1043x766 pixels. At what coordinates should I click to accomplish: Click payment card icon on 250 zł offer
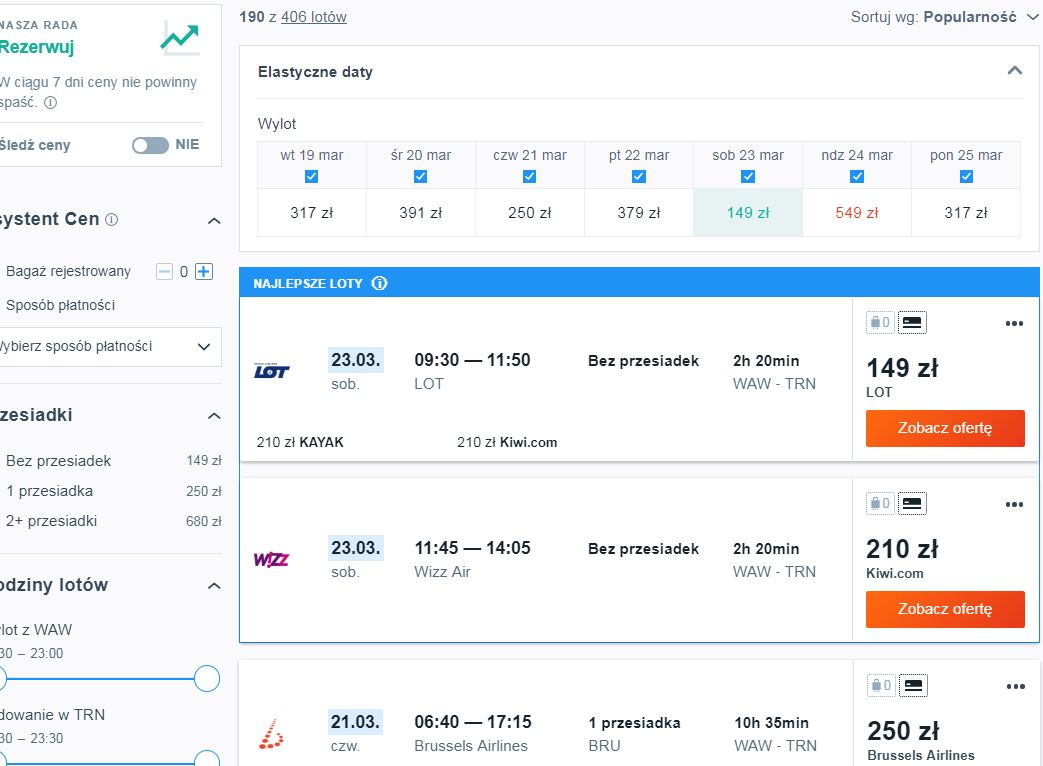pos(913,686)
